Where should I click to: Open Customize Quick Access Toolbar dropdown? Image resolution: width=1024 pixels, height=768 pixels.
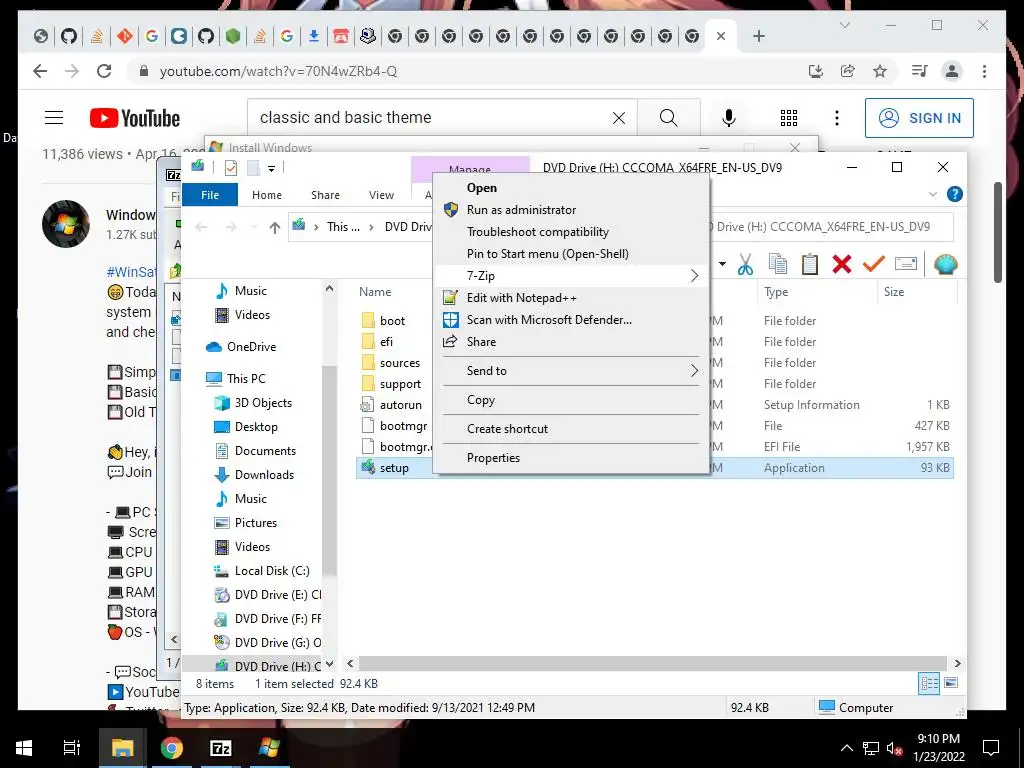coord(271,168)
